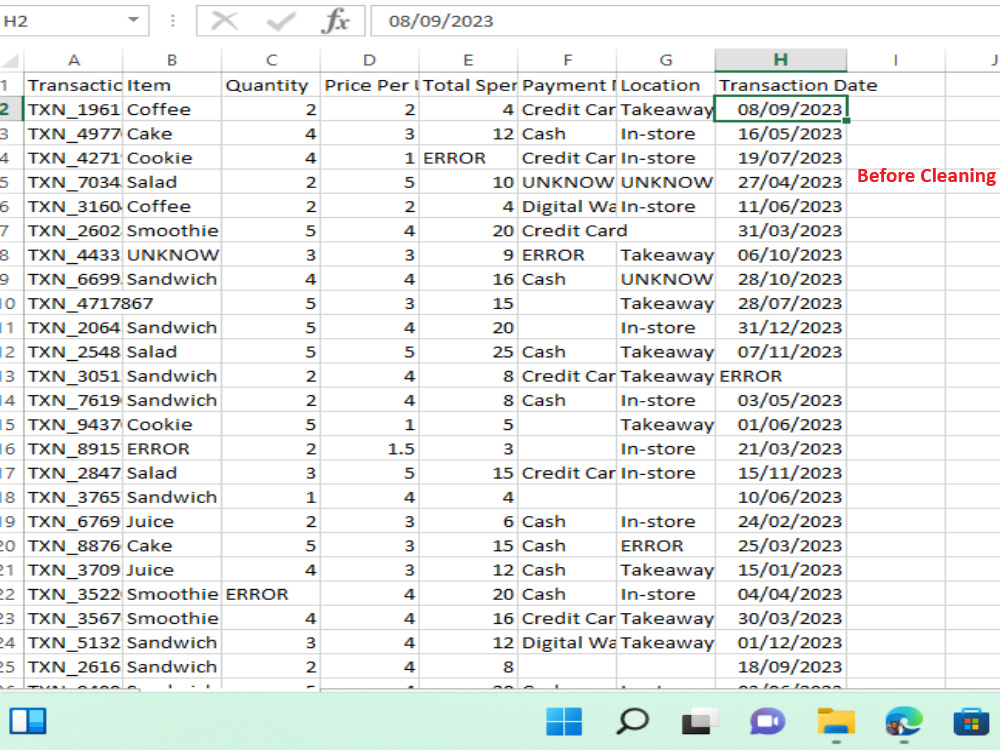The image size is (1000, 750).
Task: Open the Chat (Teams) taskbar icon
Action: [767, 721]
